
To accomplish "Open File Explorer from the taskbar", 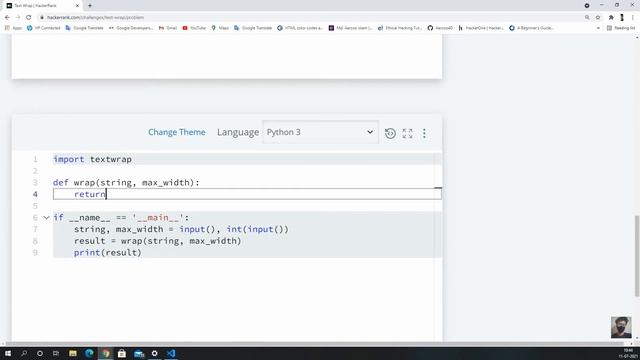I will [73, 353].
